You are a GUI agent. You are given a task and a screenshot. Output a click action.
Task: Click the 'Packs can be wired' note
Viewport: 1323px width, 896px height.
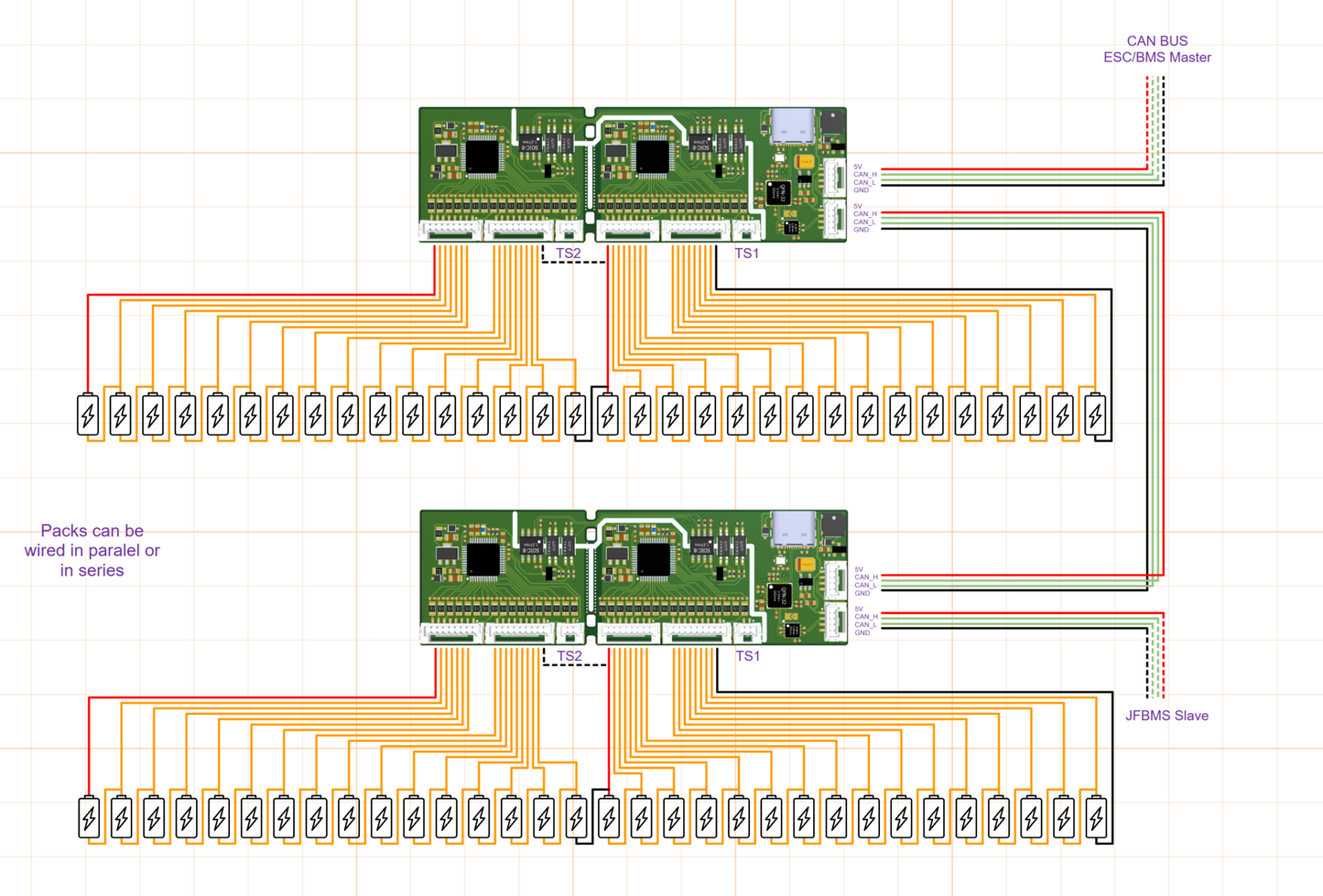point(92,550)
